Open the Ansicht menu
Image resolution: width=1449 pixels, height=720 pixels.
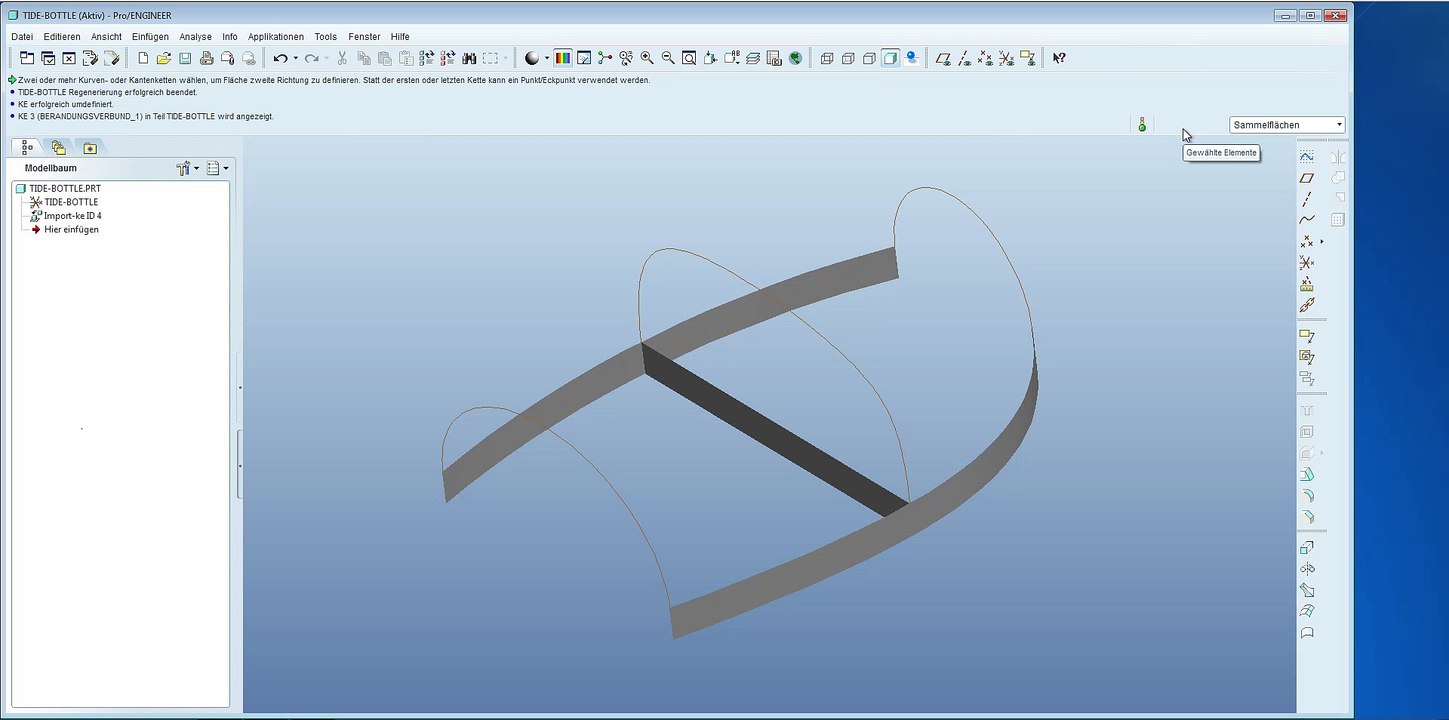click(106, 37)
